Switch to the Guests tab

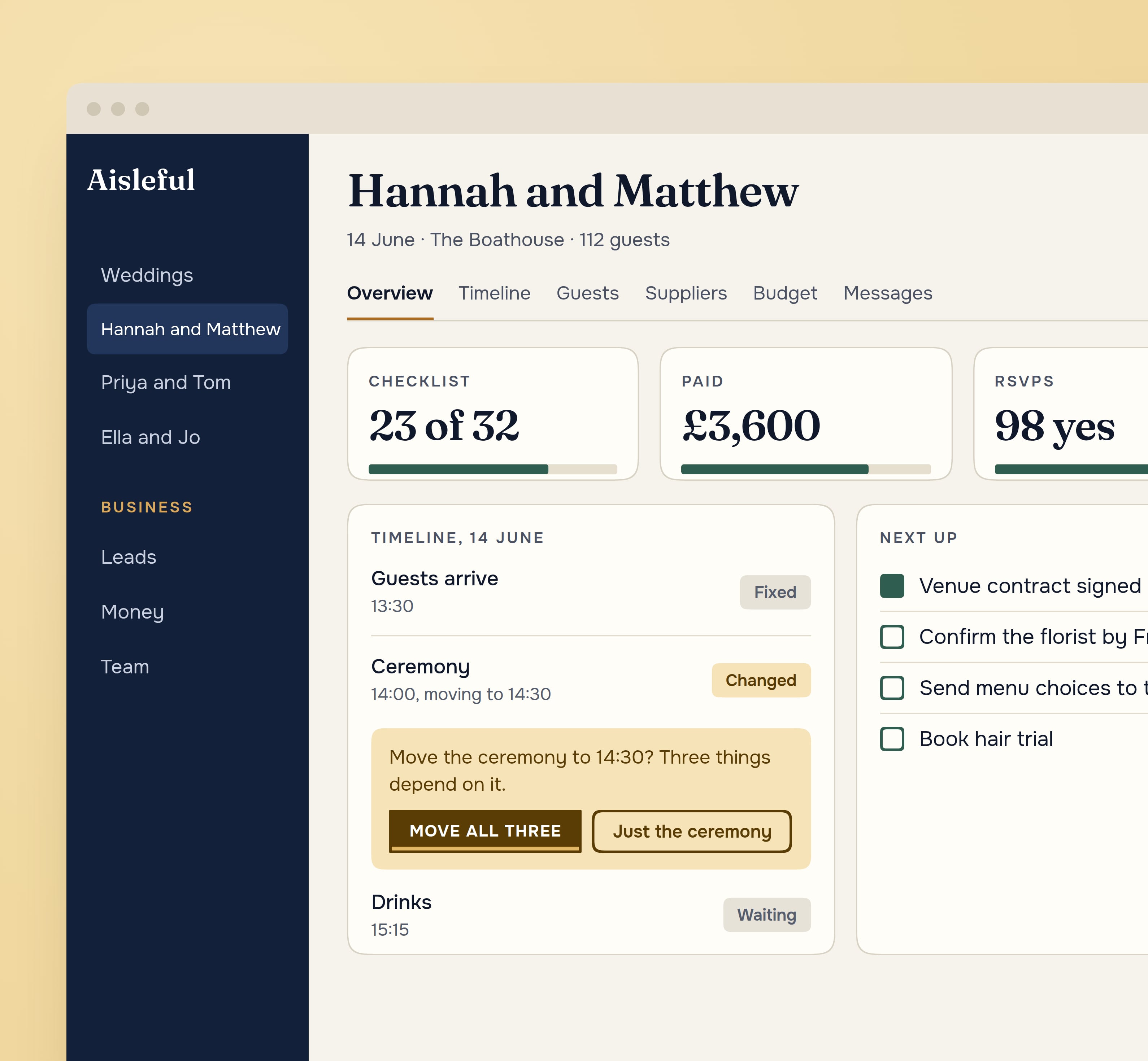pos(587,293)
